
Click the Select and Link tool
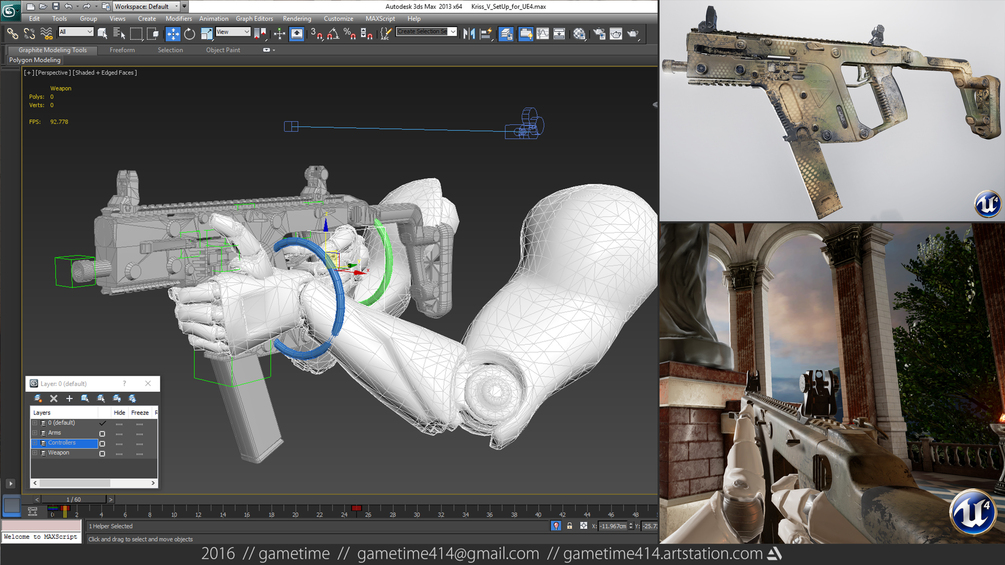pos(12,33)
